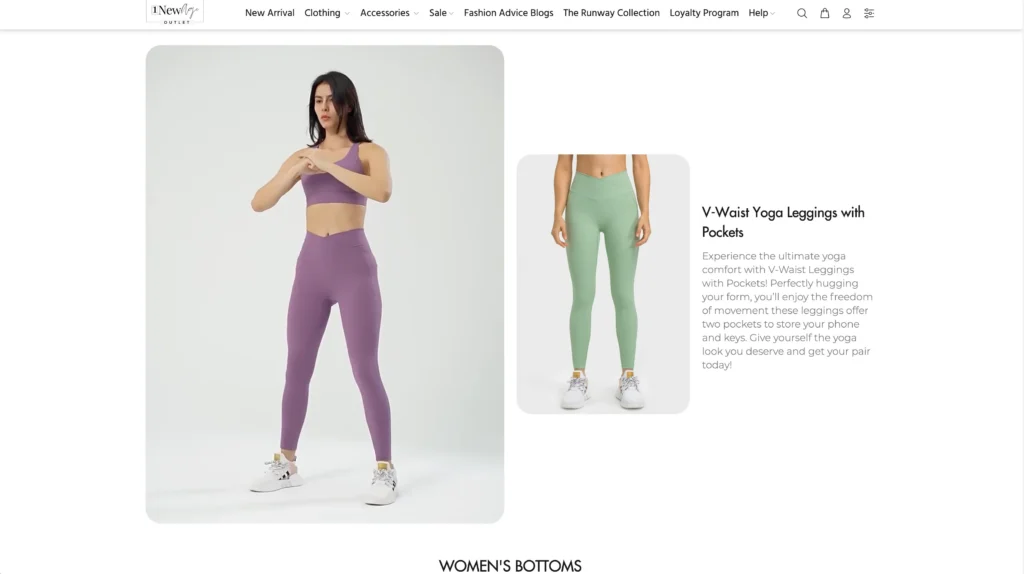Click the green leggings product thumbnail
The height and width of the screenshot is (574, 1024).
(x=603, y=284)
